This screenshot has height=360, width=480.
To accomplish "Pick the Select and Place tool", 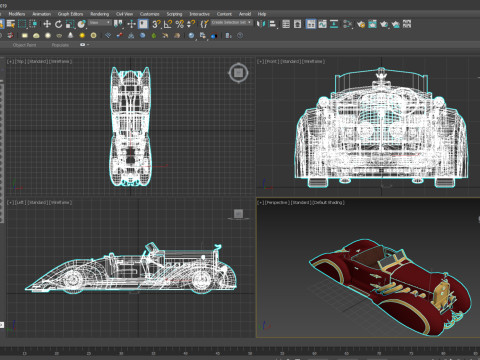I will coord(81,24).
